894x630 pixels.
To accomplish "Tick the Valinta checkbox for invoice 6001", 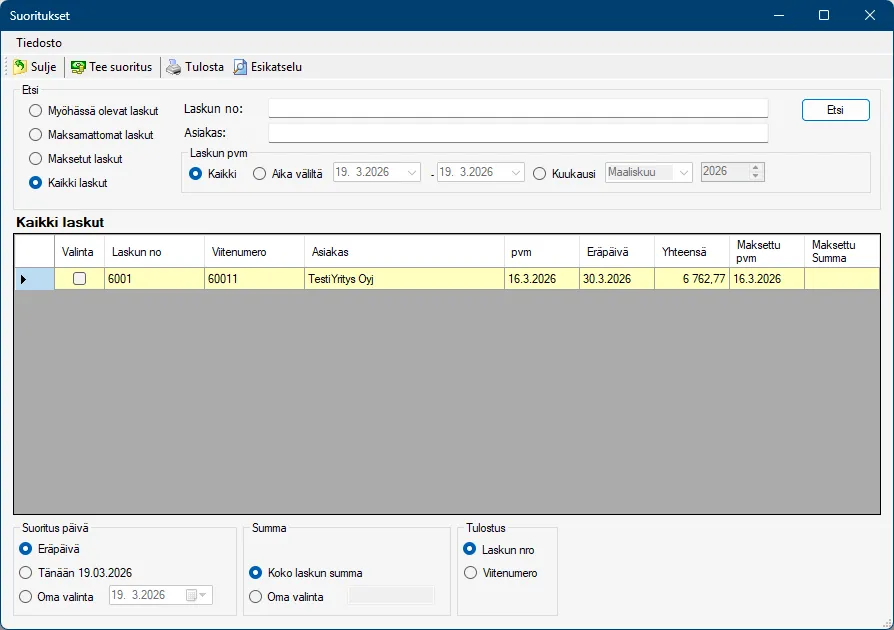I will pos(79,279).
